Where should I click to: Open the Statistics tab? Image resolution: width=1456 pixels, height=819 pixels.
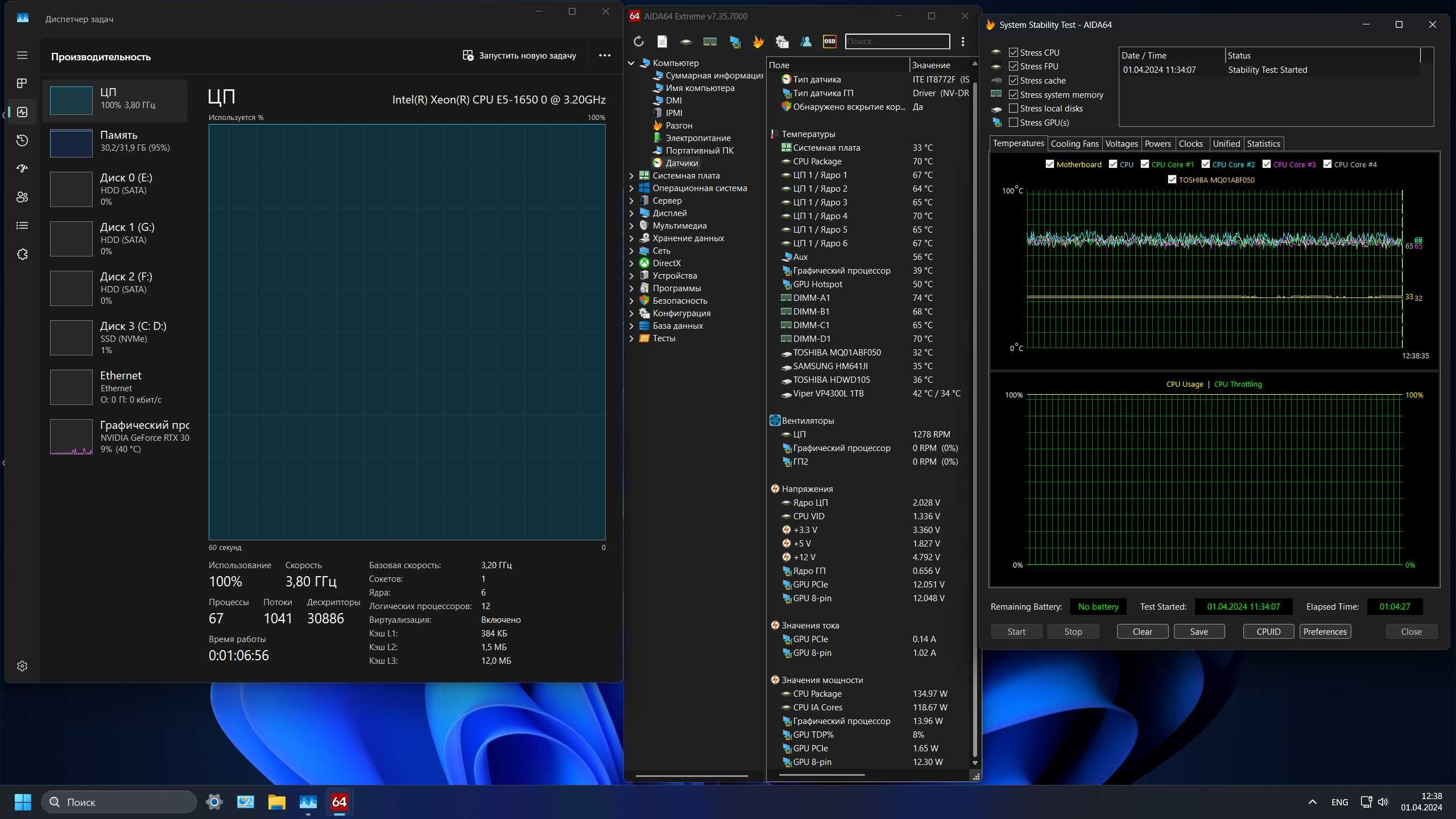1263,144
